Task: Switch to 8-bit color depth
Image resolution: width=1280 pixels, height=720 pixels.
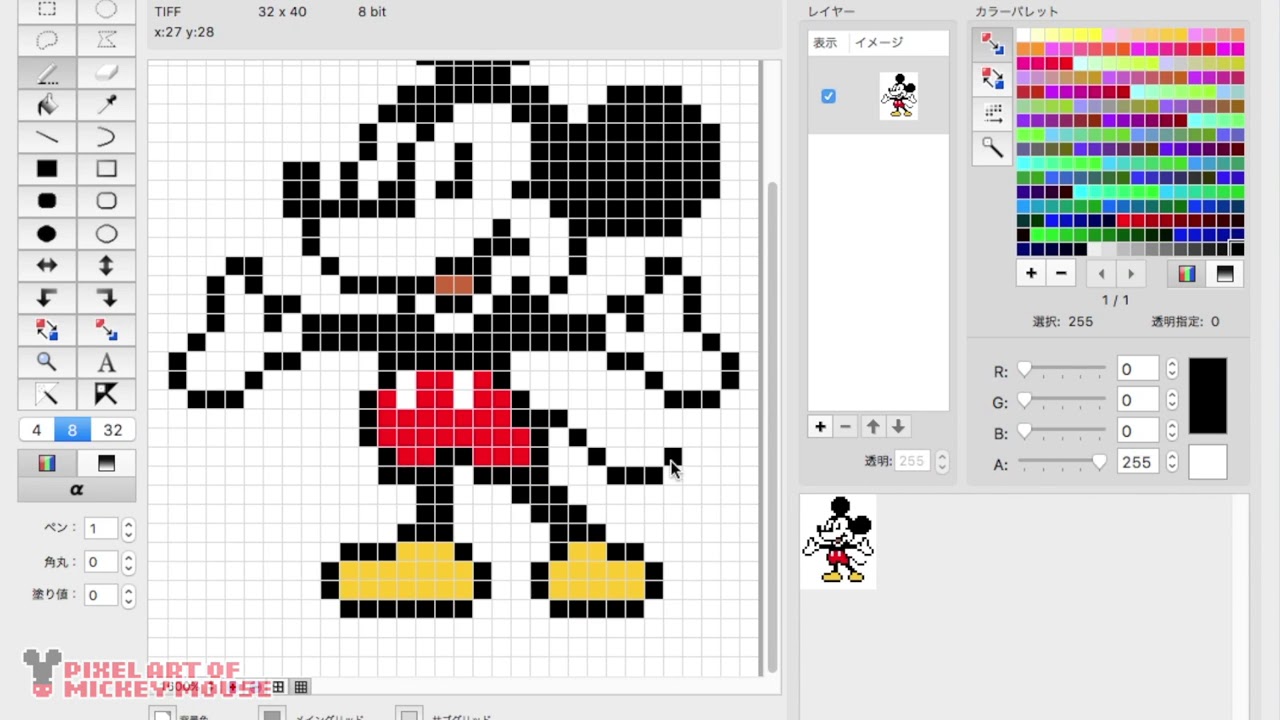Action: [72, 430]
